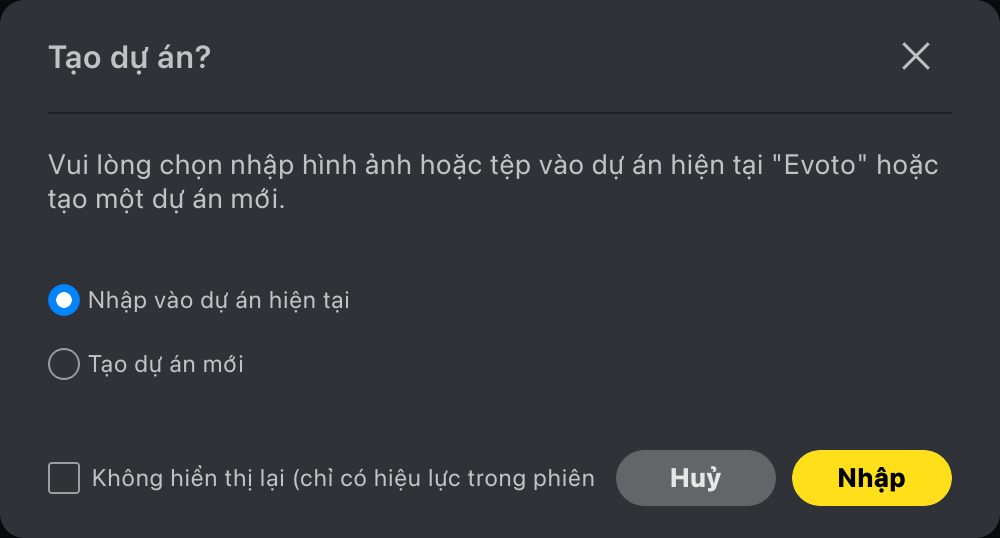Click the "Tạo dự án mới" label text
This screenshot has height=538, width=1000.
coord(166,365)
